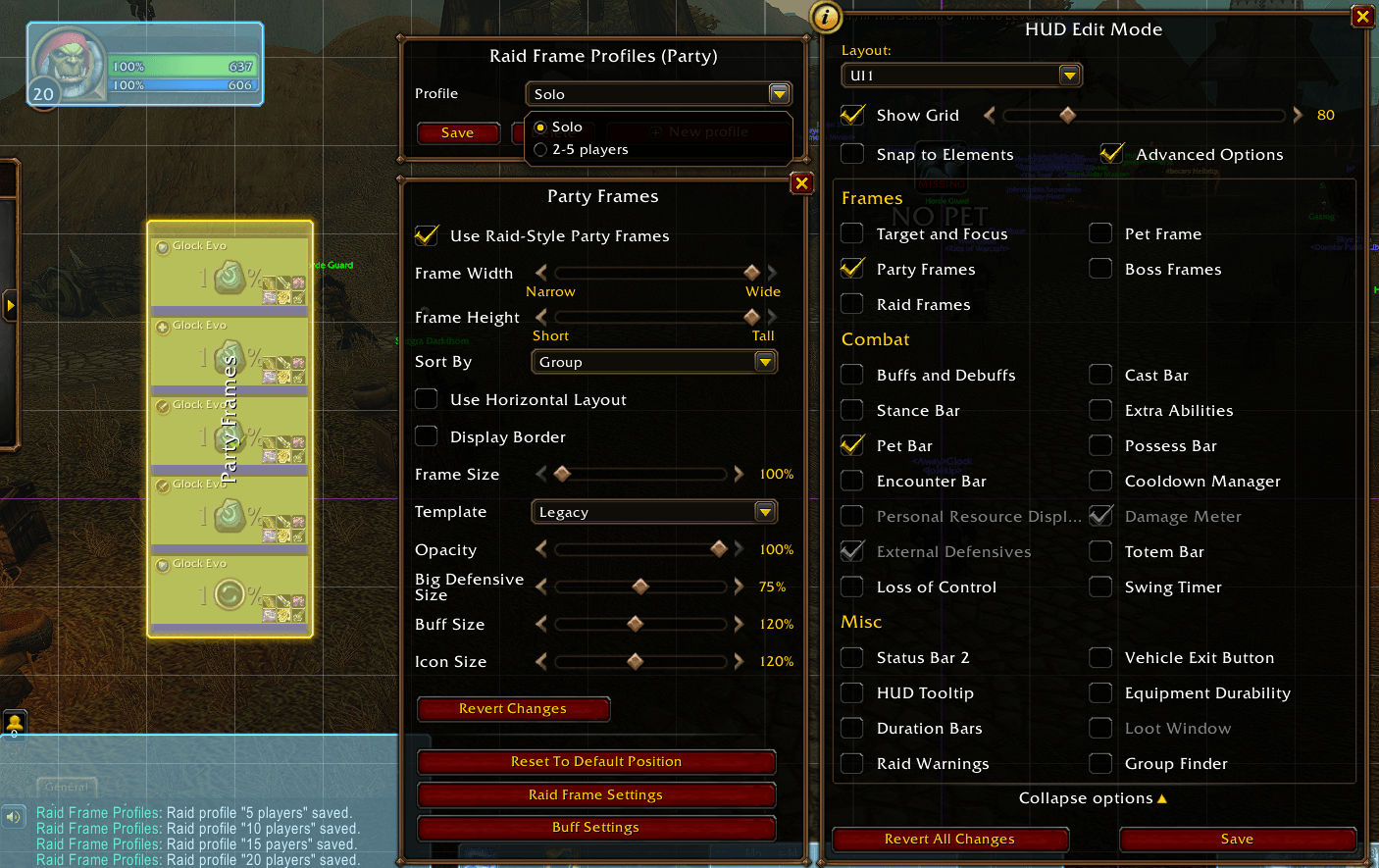This screenshot has height=868, width=1379.
Task: Click the right arrow of grid spacing slider
Action: [x=1298, y=115]
